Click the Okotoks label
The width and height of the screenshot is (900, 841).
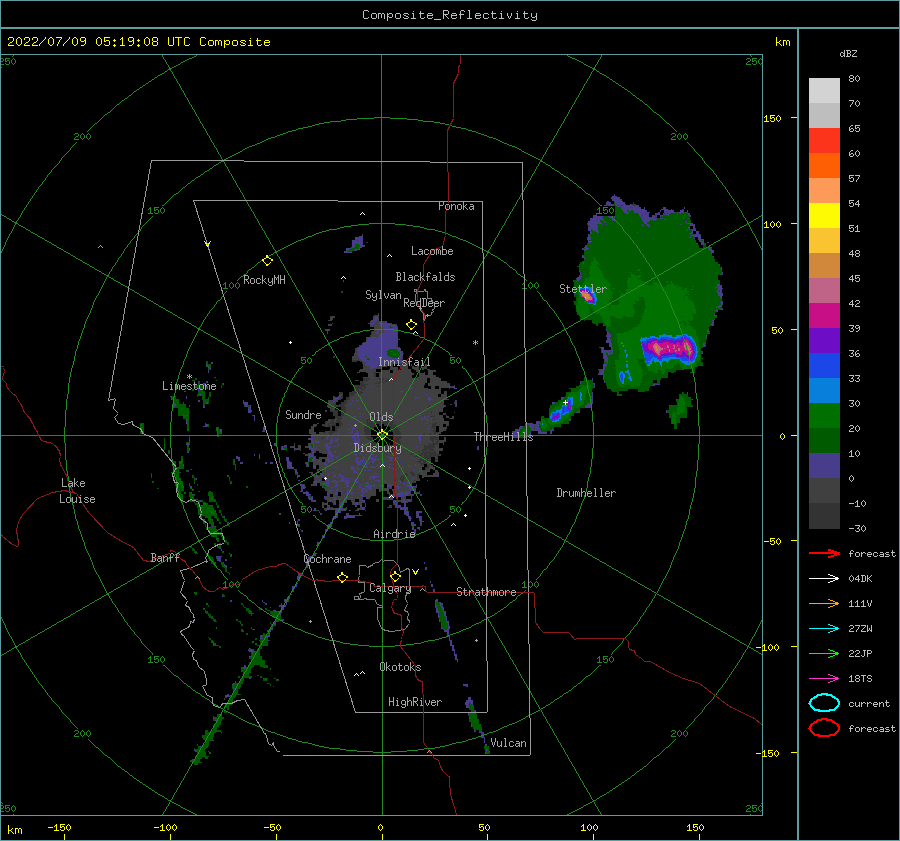(x=400, y=667)
